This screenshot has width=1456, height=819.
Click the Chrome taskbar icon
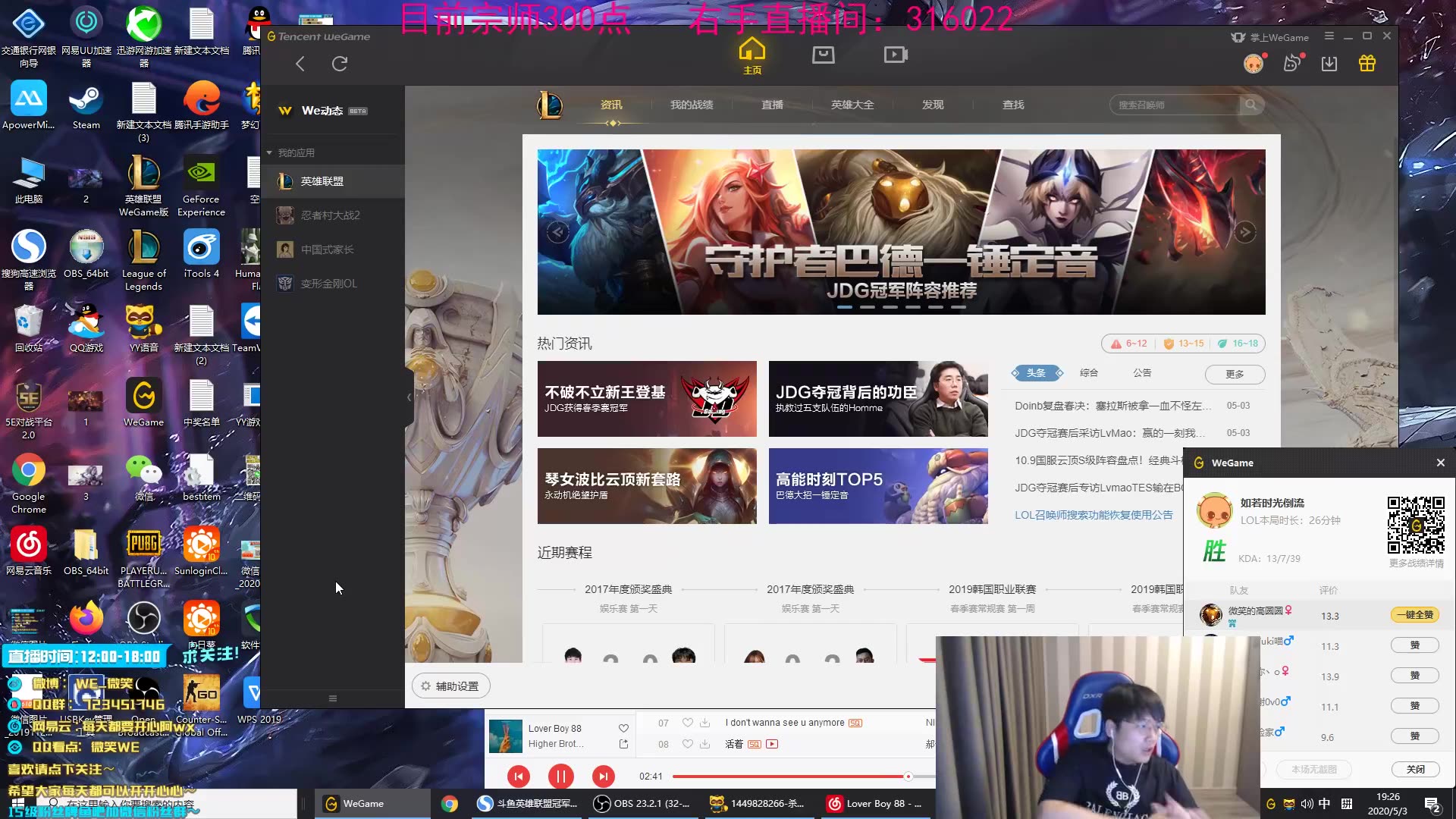pyautogui.click(x=450, y=804)
